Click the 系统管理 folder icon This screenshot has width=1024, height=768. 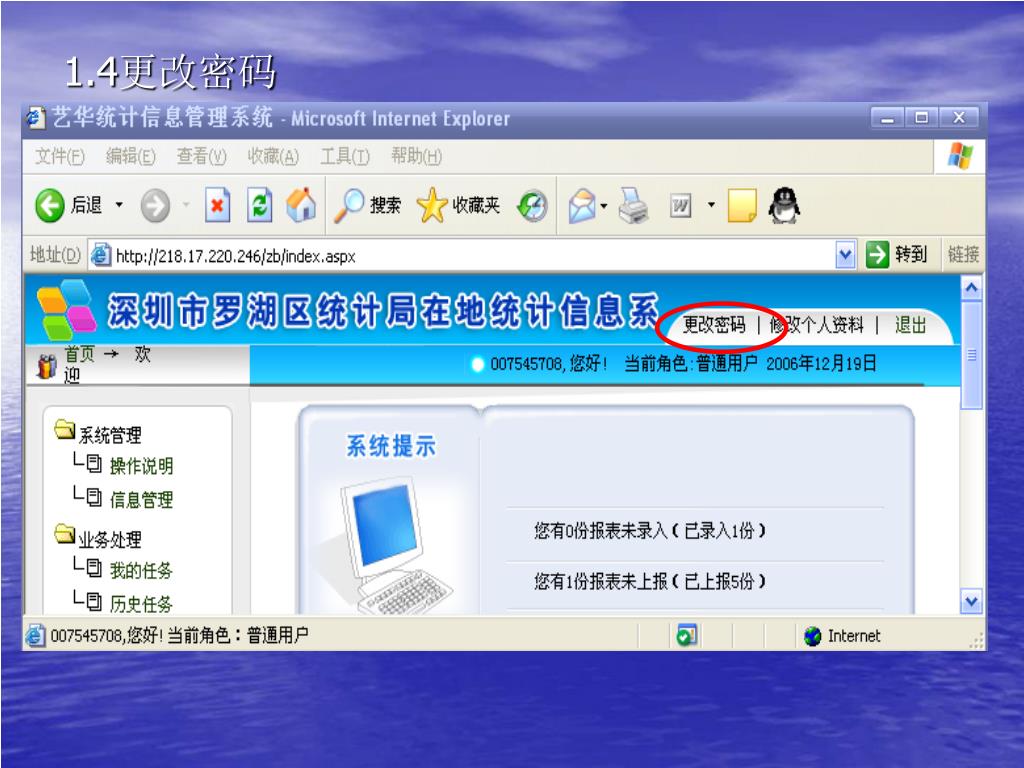point(65,430)
